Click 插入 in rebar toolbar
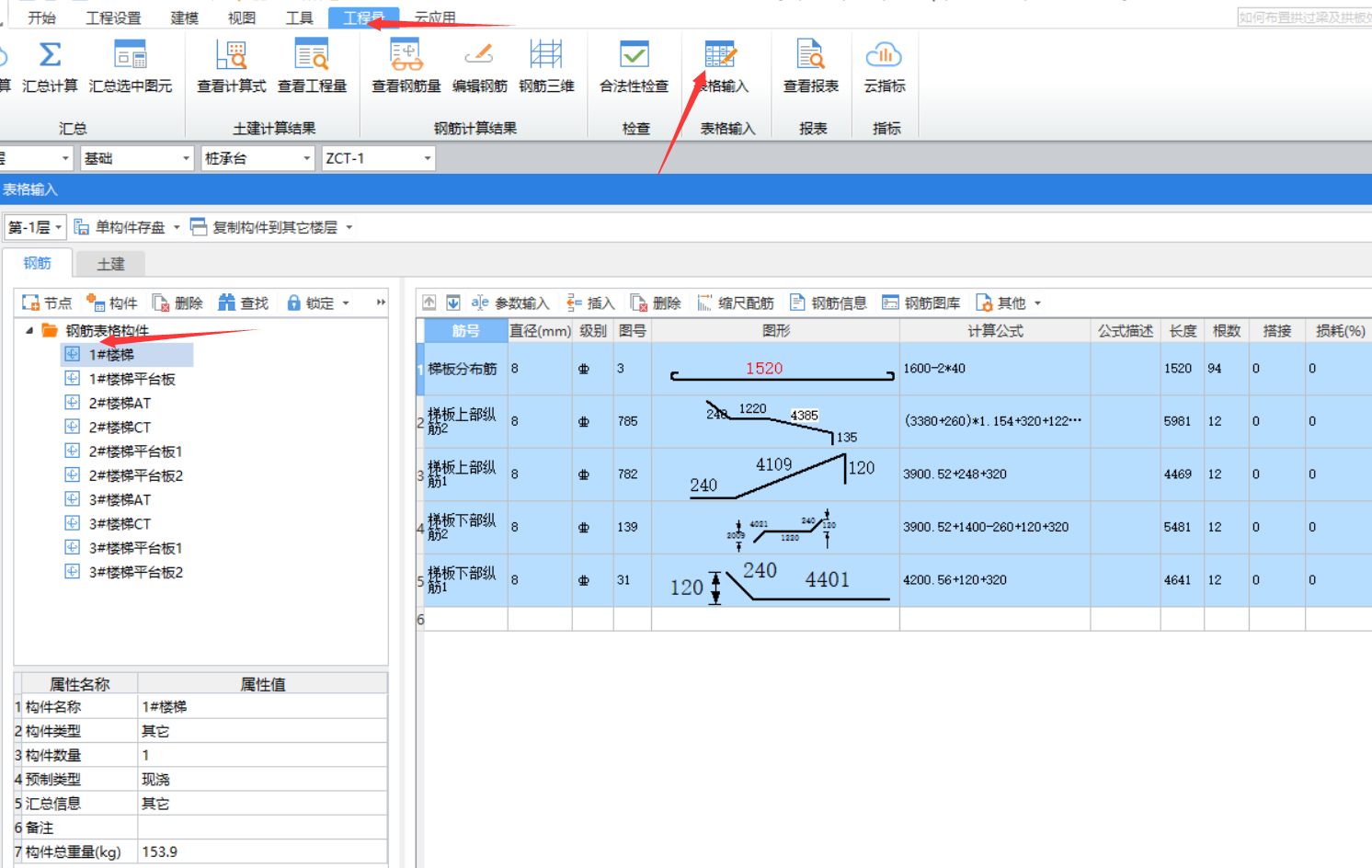This screenshot has width=1372, height=868. (590, 303)
